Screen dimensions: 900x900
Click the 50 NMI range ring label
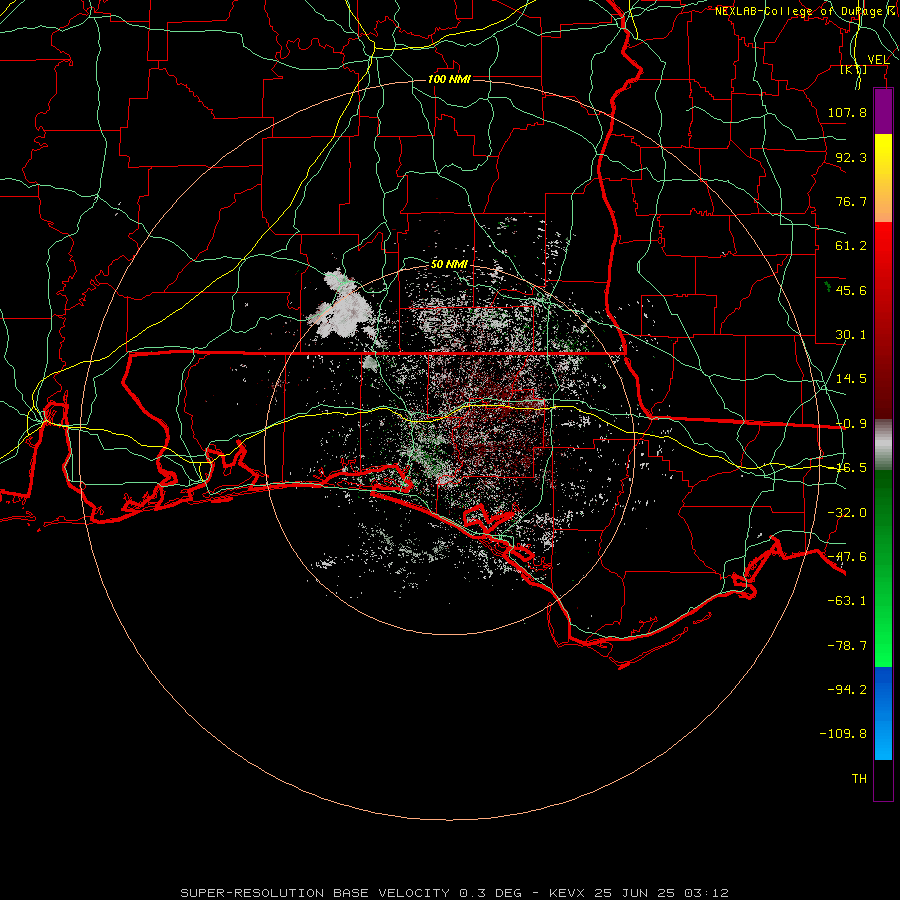449,264
